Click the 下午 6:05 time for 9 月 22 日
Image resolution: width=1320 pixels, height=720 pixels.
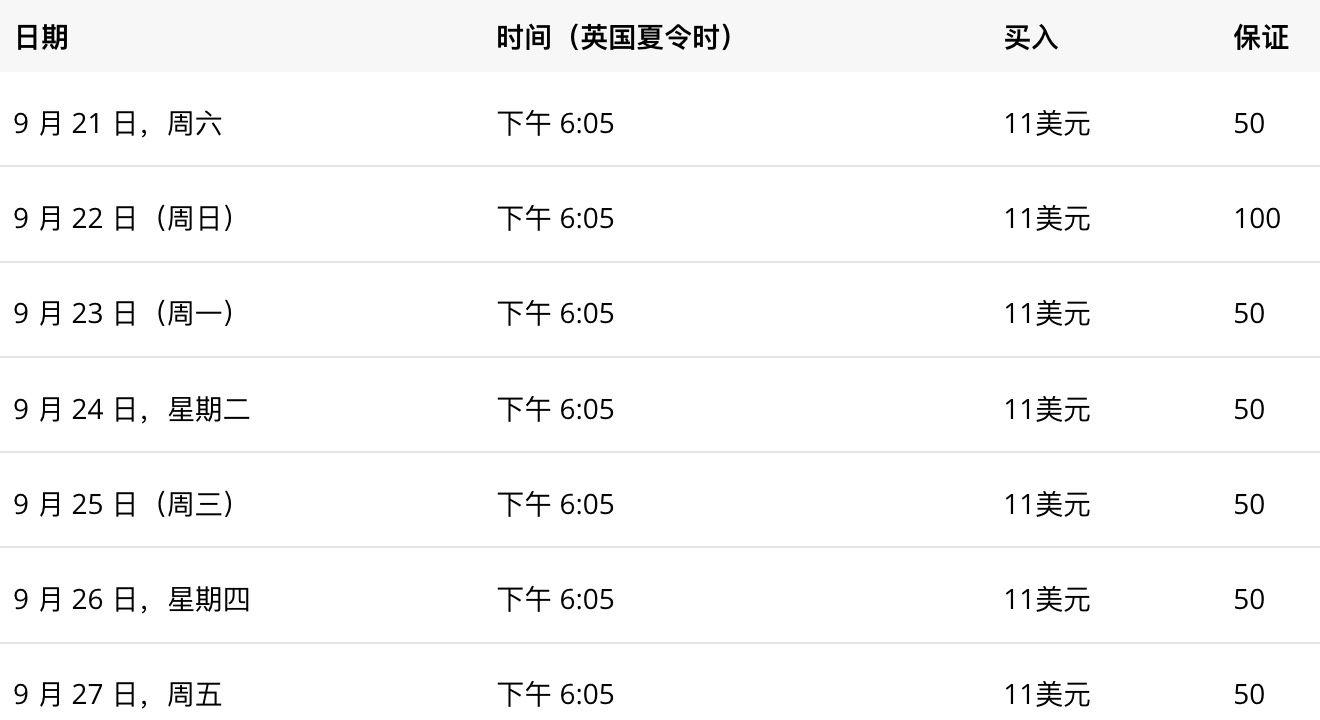[556, 218]
